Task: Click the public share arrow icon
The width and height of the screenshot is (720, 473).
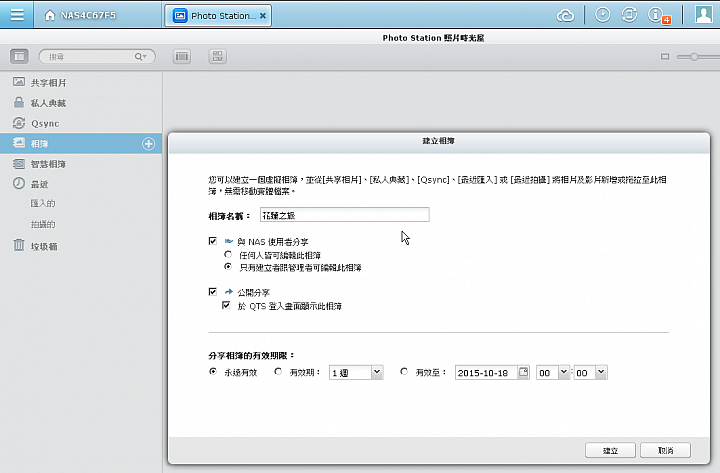Action: (229, 292)
